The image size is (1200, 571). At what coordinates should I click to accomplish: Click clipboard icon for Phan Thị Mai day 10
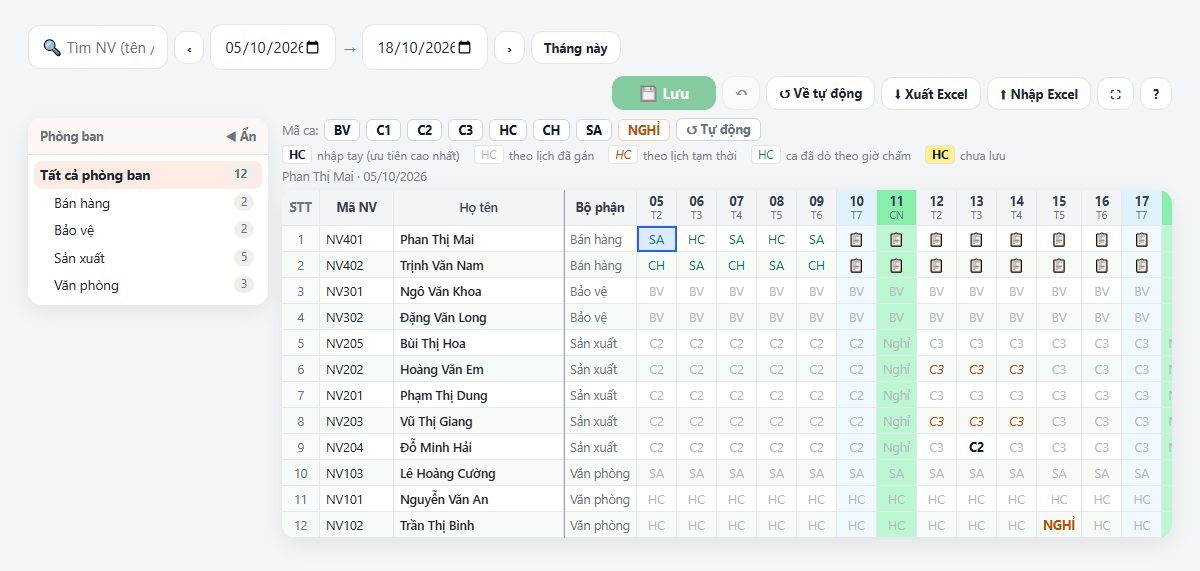857,240
